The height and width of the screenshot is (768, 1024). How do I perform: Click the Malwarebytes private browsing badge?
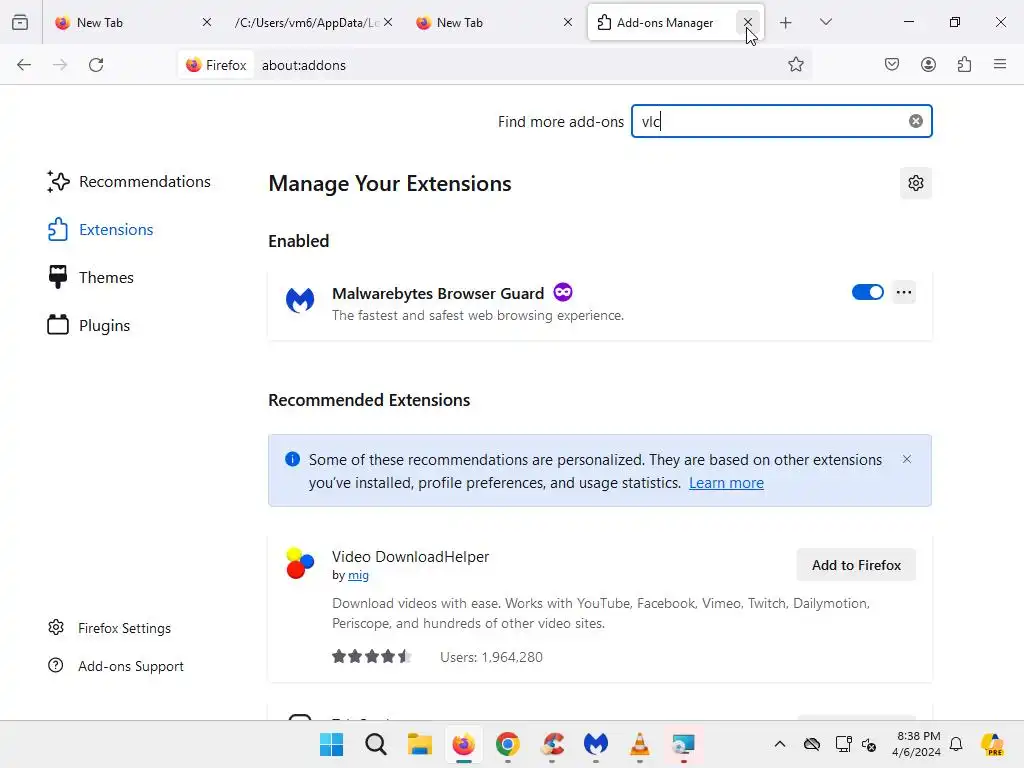coord(563,292)
